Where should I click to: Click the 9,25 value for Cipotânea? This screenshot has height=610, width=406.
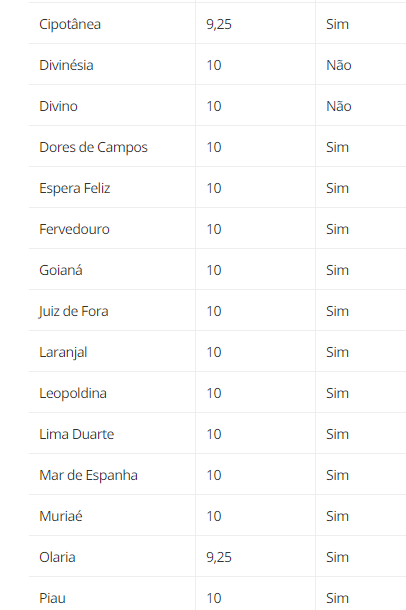(219, 25)
